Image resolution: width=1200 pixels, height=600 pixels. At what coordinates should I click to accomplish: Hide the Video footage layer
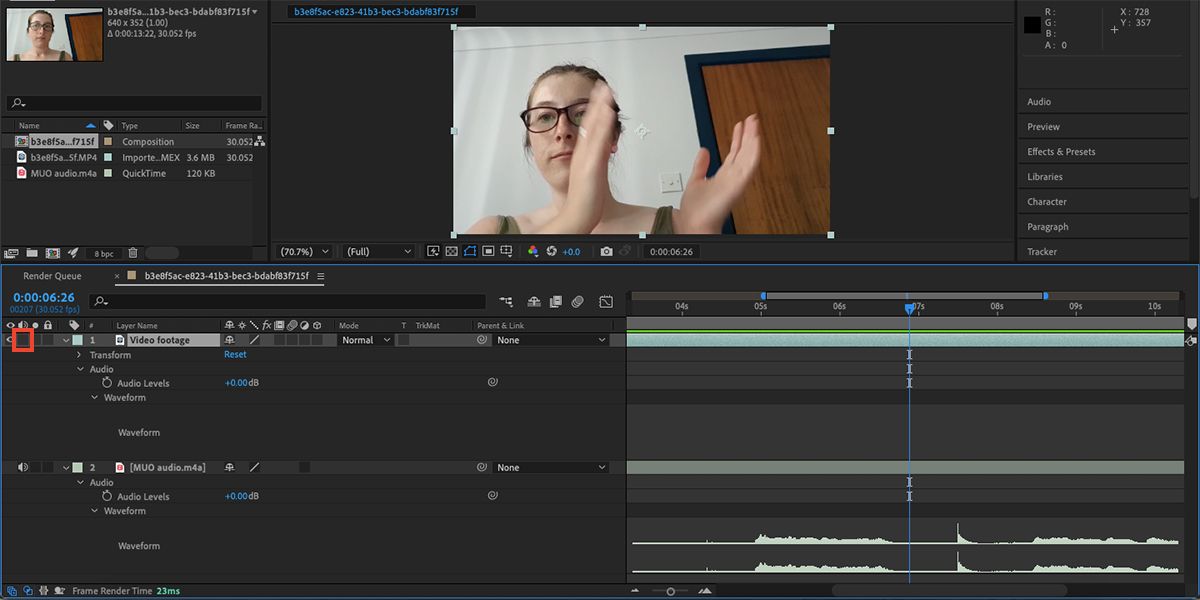tap(10, 339)
